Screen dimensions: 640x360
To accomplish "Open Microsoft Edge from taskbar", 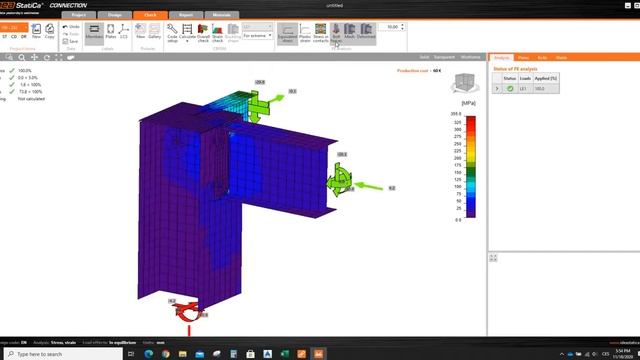I will click(x=149, y=354).
